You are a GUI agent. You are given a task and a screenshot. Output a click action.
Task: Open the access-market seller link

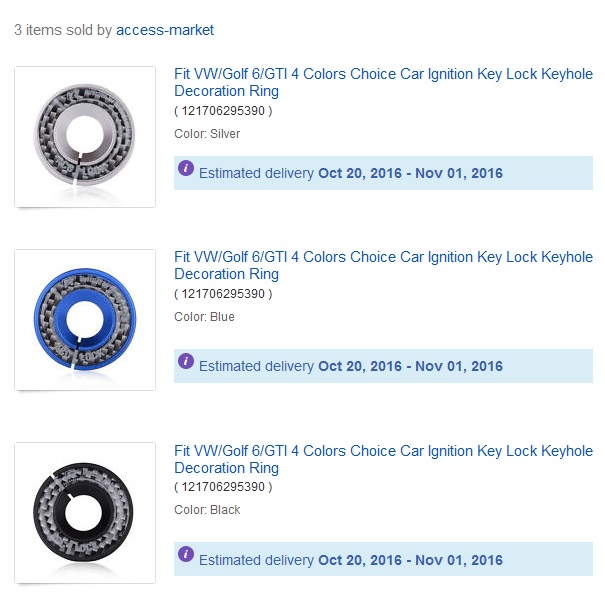click(x=165, y=30)
